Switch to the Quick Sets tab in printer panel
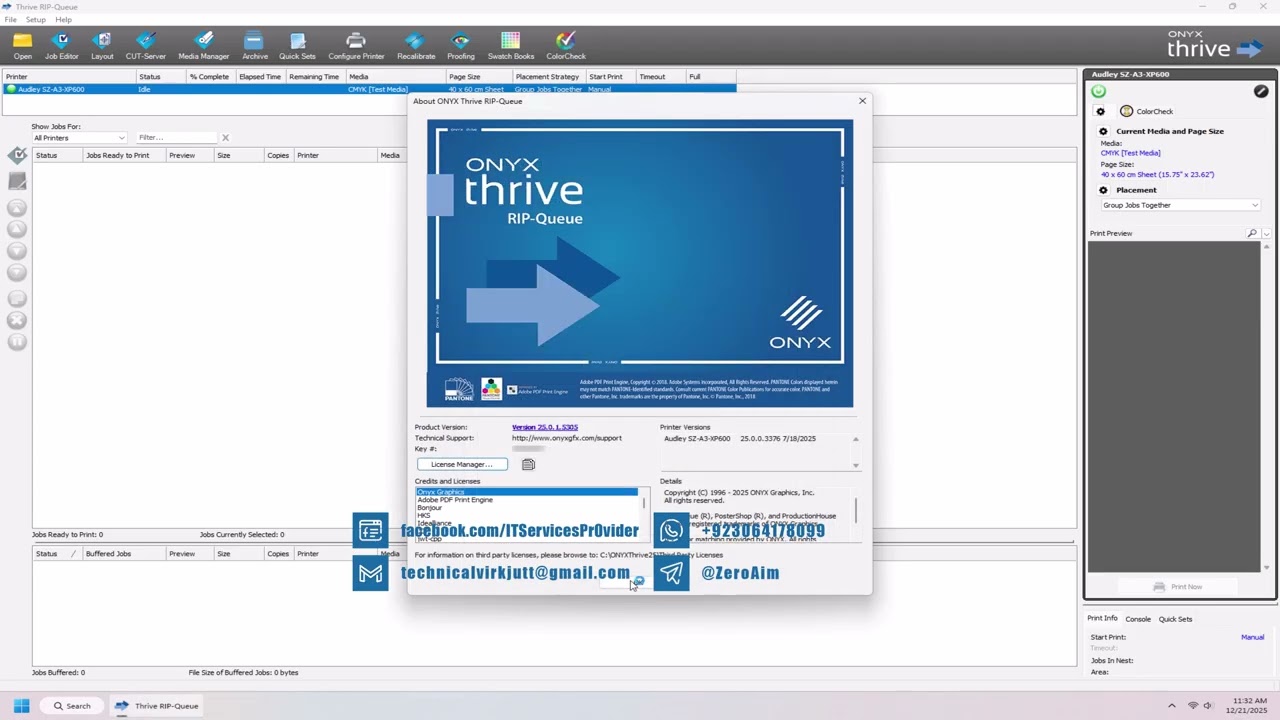The height and width of the screenshot is (720, 1280). pos(1175,619)
